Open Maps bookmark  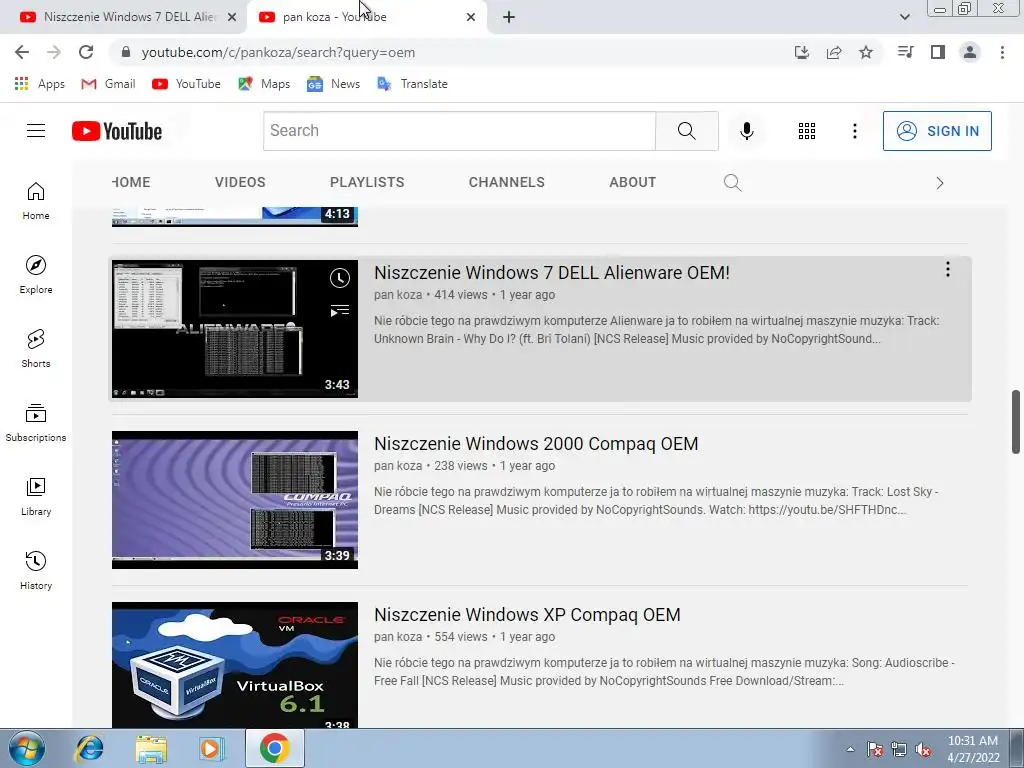(x=264, y=84)
